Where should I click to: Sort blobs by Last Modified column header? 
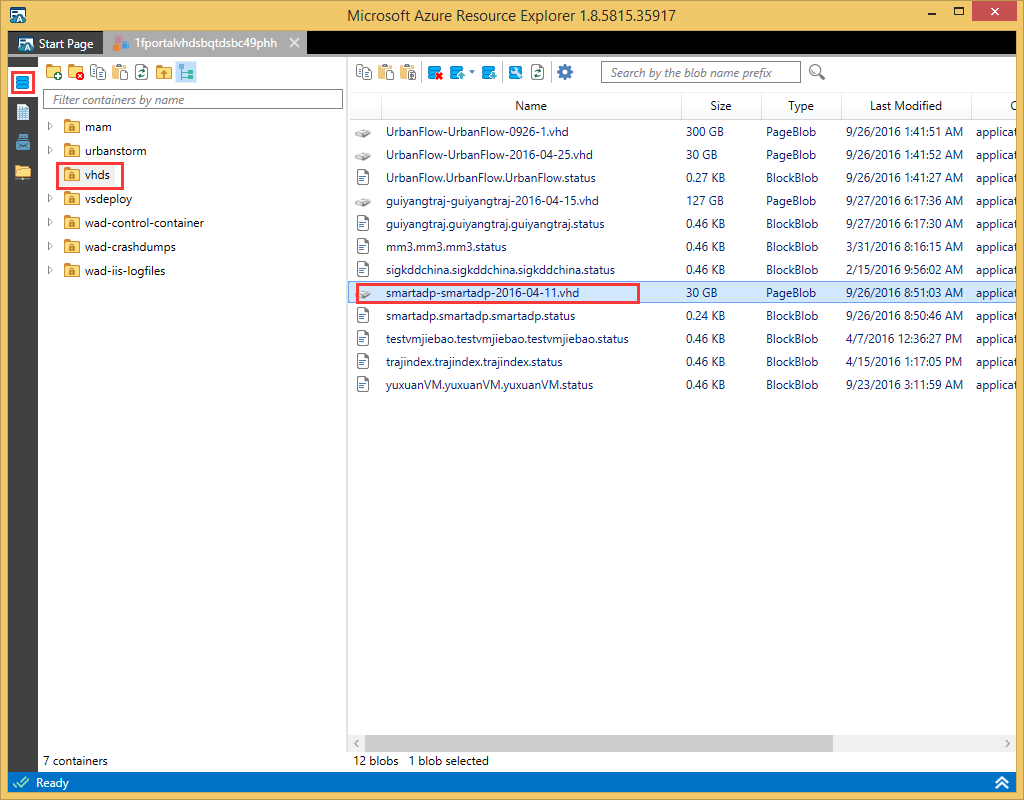click(905, 106)
